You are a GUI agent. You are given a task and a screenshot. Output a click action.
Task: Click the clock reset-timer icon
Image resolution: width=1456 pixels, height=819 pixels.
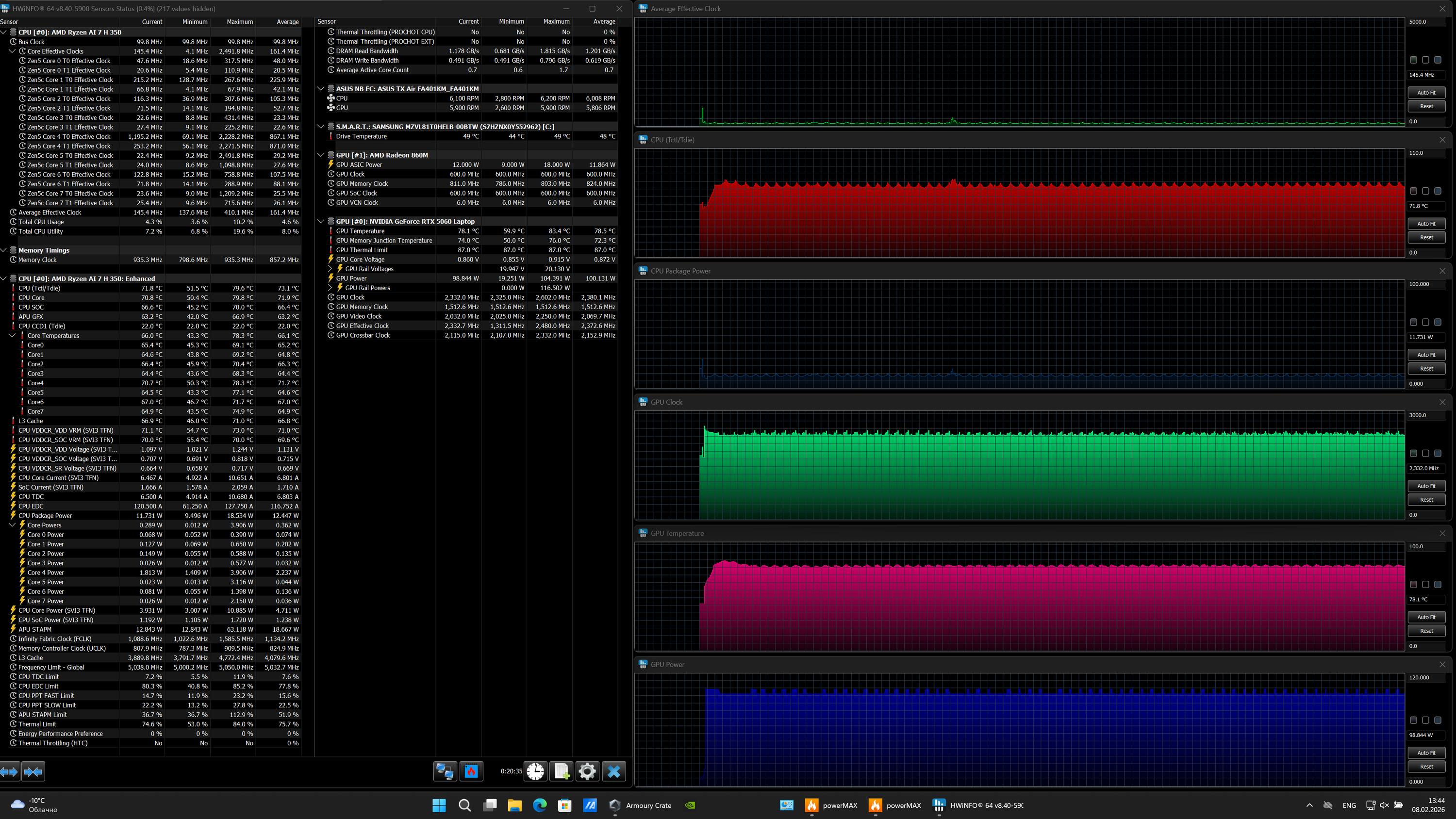[x=535, y=771]
